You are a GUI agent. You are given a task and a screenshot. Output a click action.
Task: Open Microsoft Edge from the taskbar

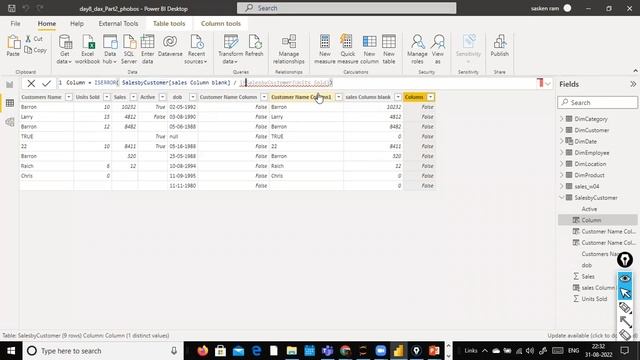pyautogui.click(x=256, y=351)
